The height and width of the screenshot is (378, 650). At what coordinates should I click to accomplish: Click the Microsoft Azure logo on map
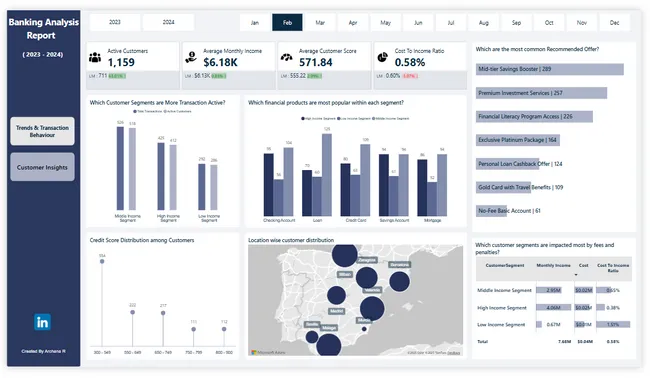point(268,352)
